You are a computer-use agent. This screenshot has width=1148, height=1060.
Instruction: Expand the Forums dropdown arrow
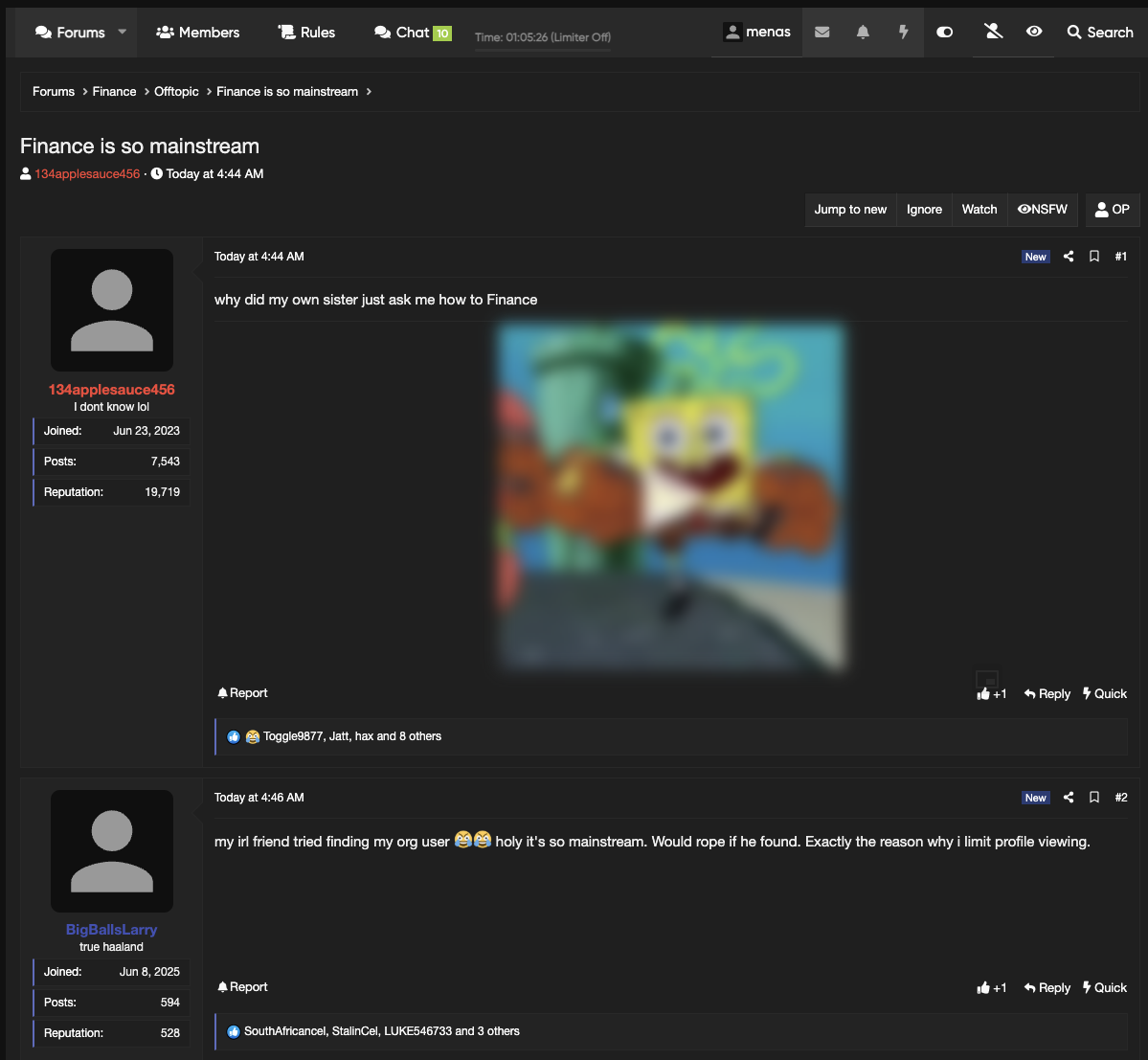coord(123,32)
